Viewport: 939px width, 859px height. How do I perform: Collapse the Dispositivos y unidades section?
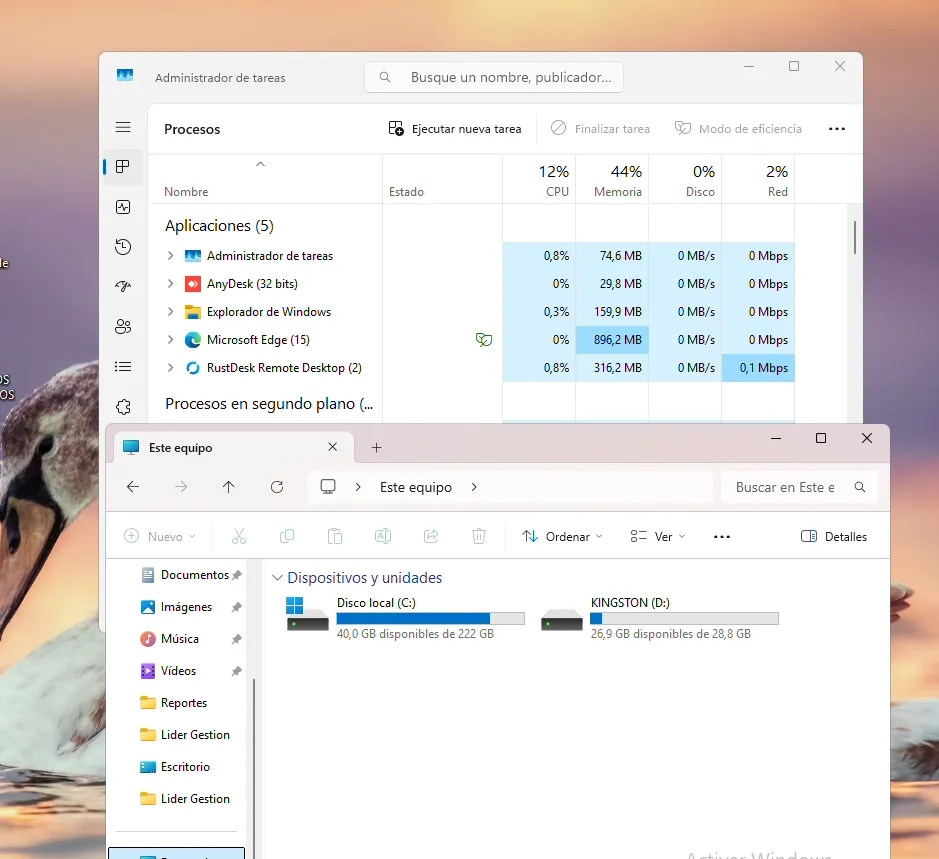(x=277, y=577)
